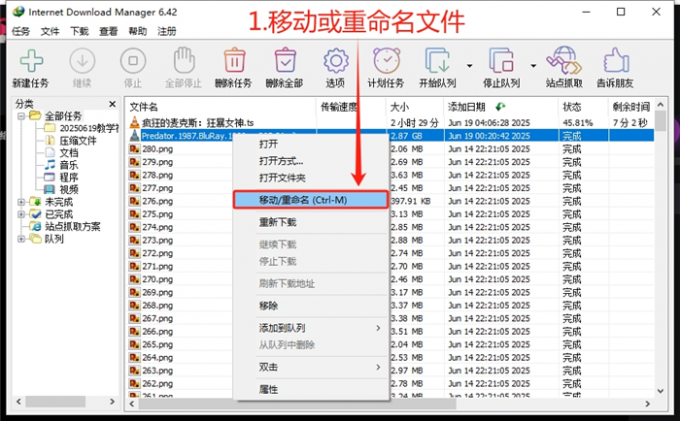Choose 打开方式... in the context menu

click(x=311, y=161)
